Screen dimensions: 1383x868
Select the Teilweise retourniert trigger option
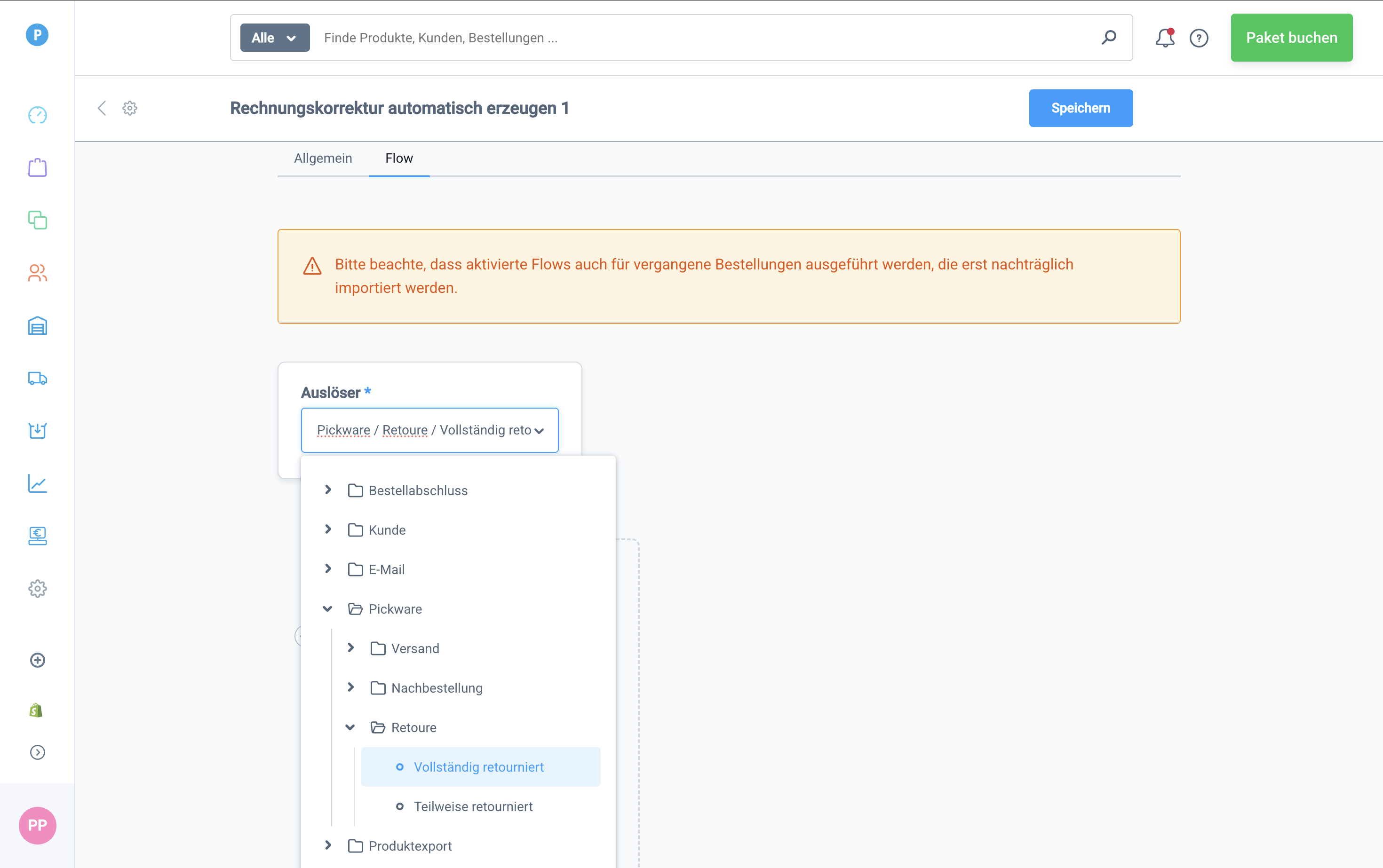click(x=473, y=806)
